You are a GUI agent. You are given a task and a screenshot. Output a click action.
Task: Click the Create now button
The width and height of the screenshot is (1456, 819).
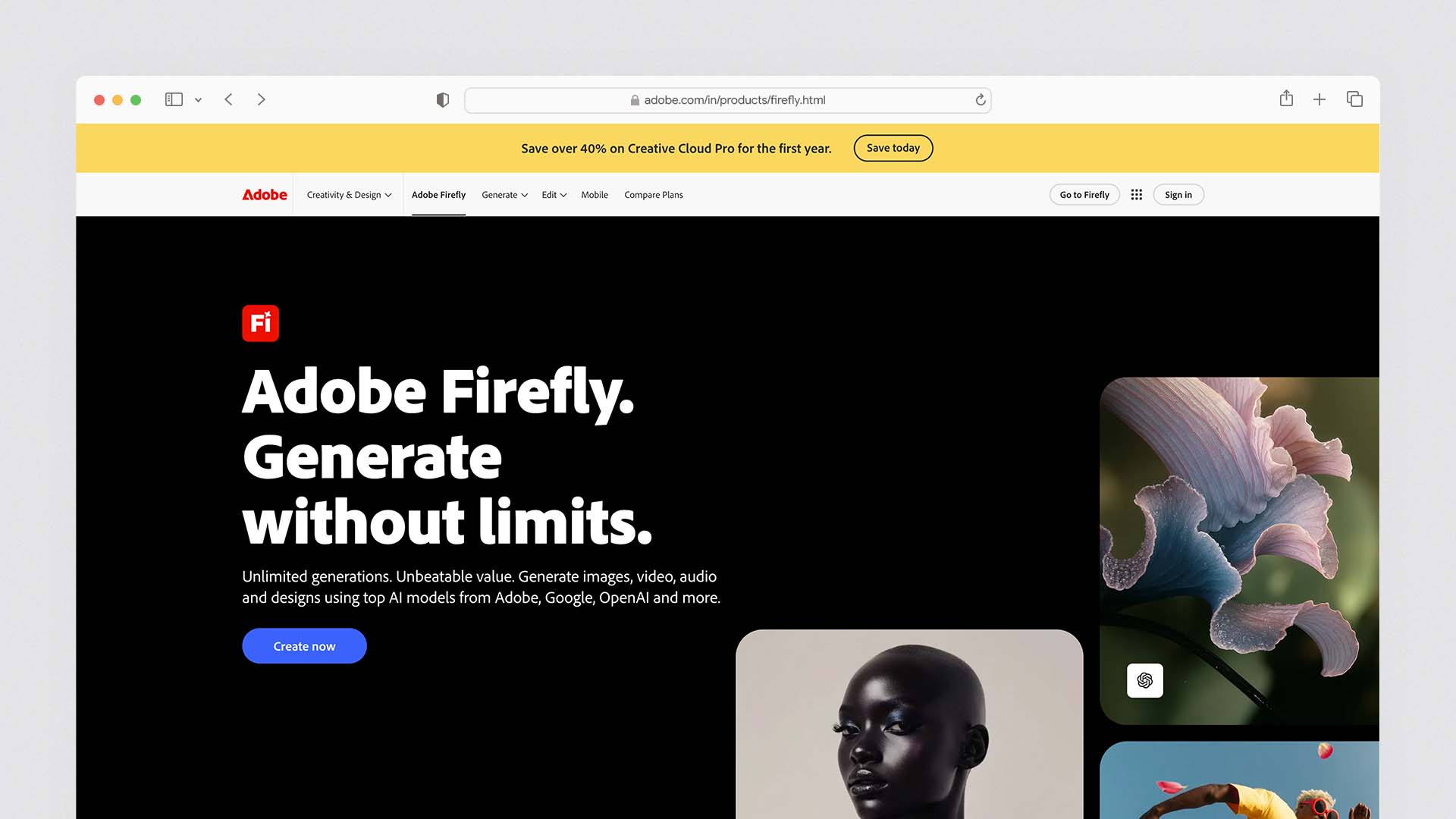304,645
